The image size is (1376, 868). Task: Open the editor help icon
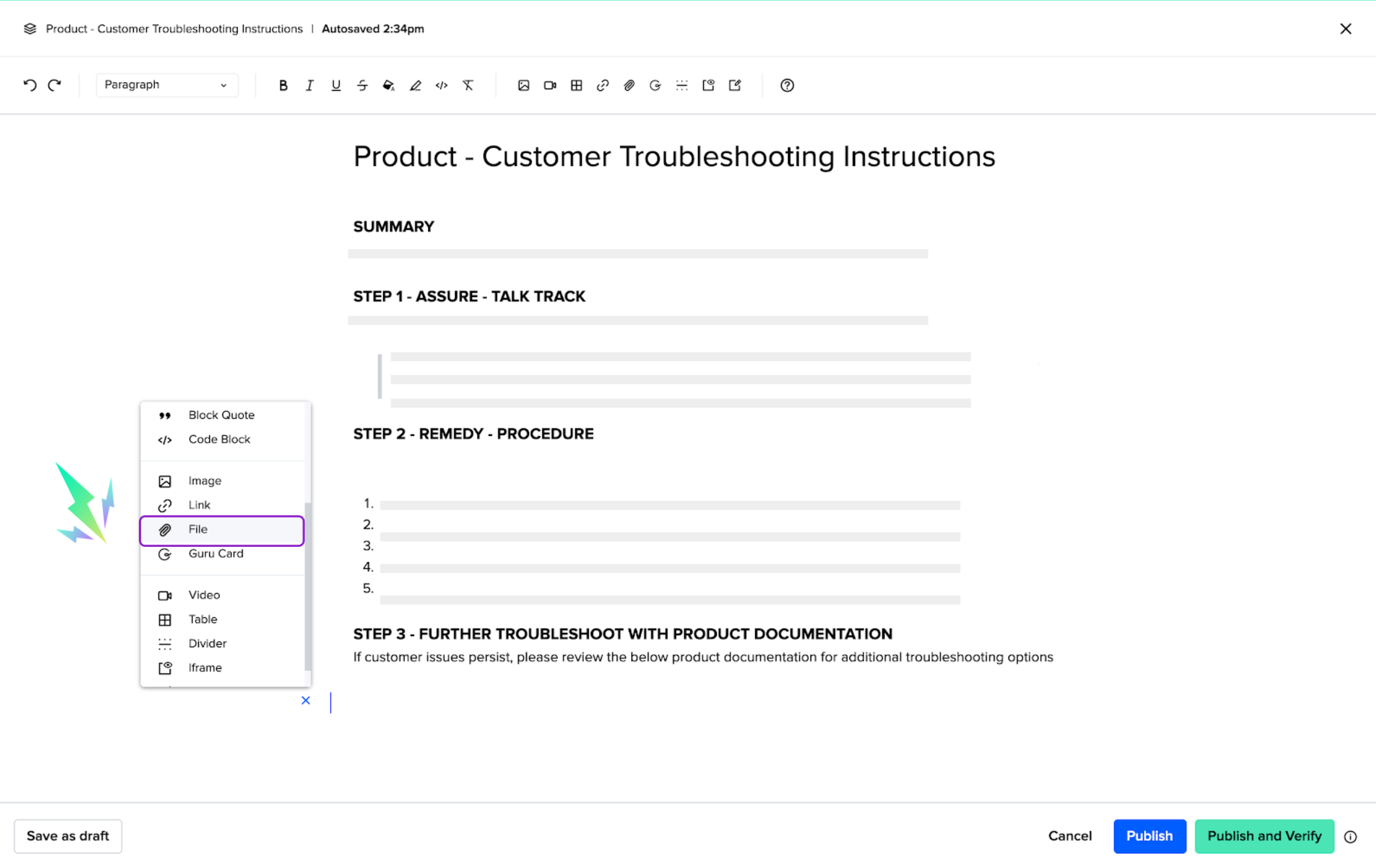787,85
